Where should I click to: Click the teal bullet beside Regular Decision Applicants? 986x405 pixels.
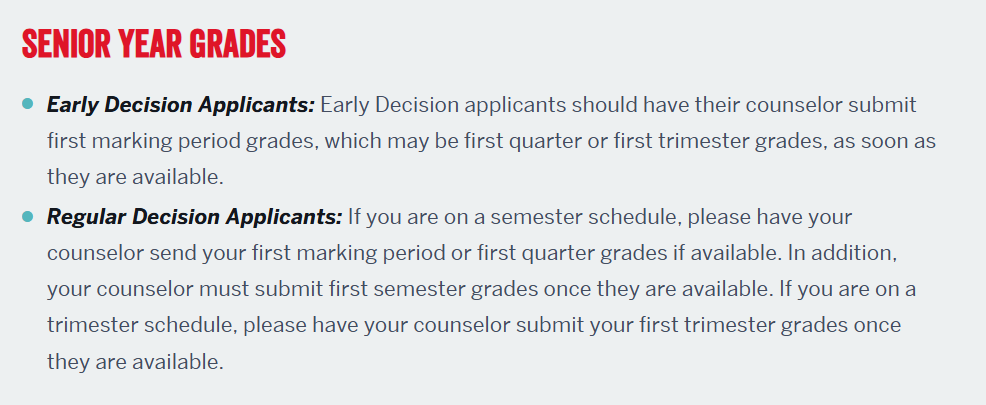(27, 215)
